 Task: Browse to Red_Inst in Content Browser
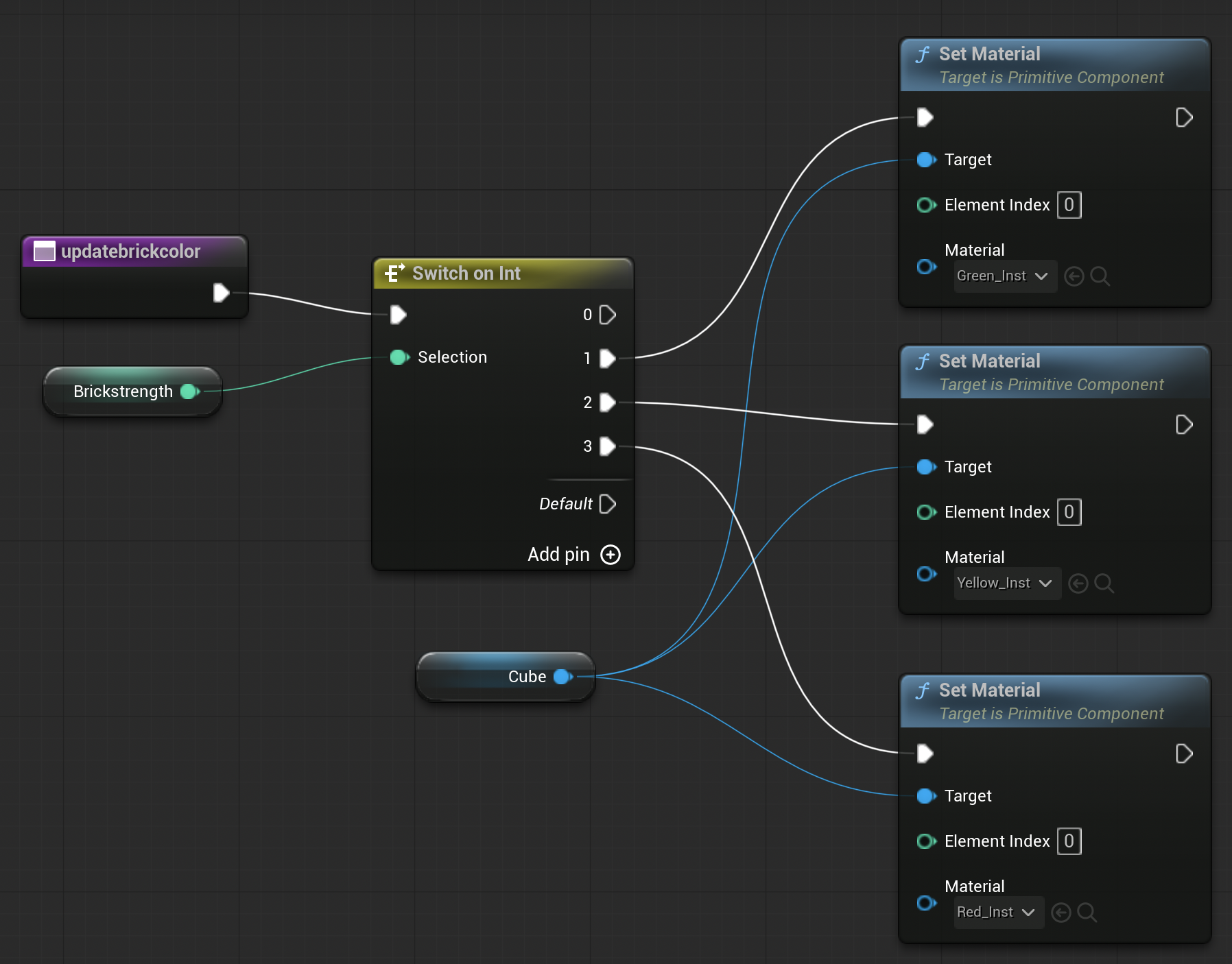[1087, 913]
